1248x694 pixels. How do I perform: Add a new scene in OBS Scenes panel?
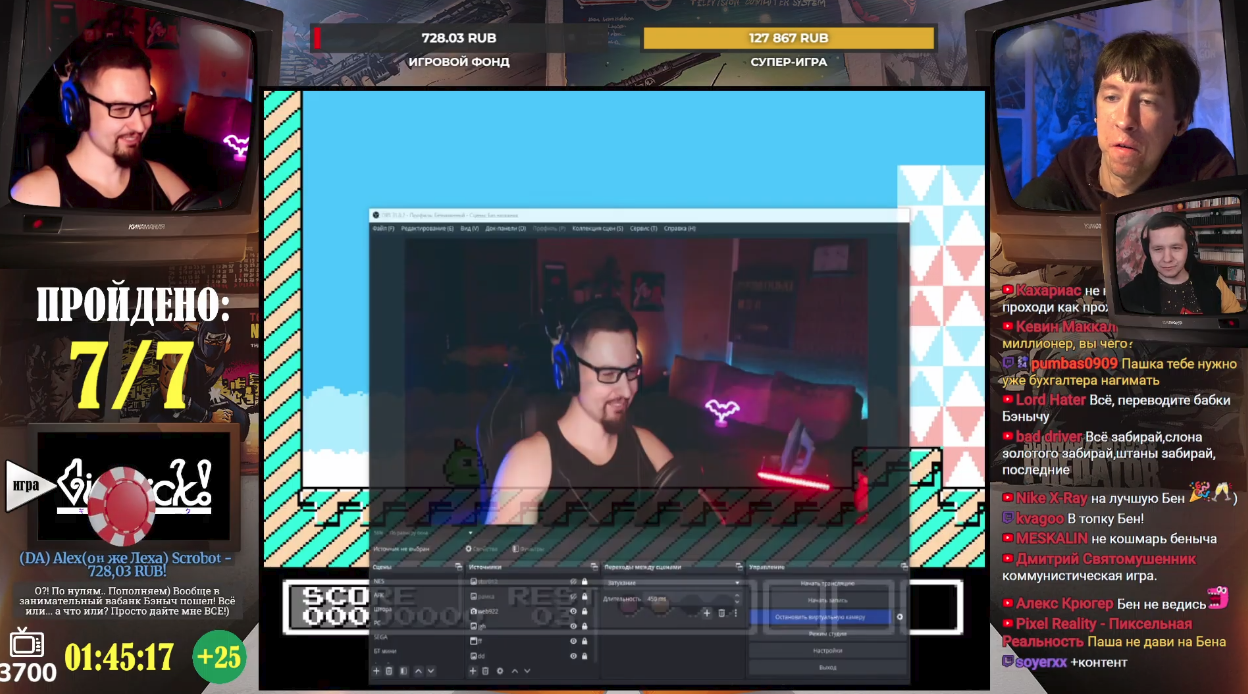377,671
